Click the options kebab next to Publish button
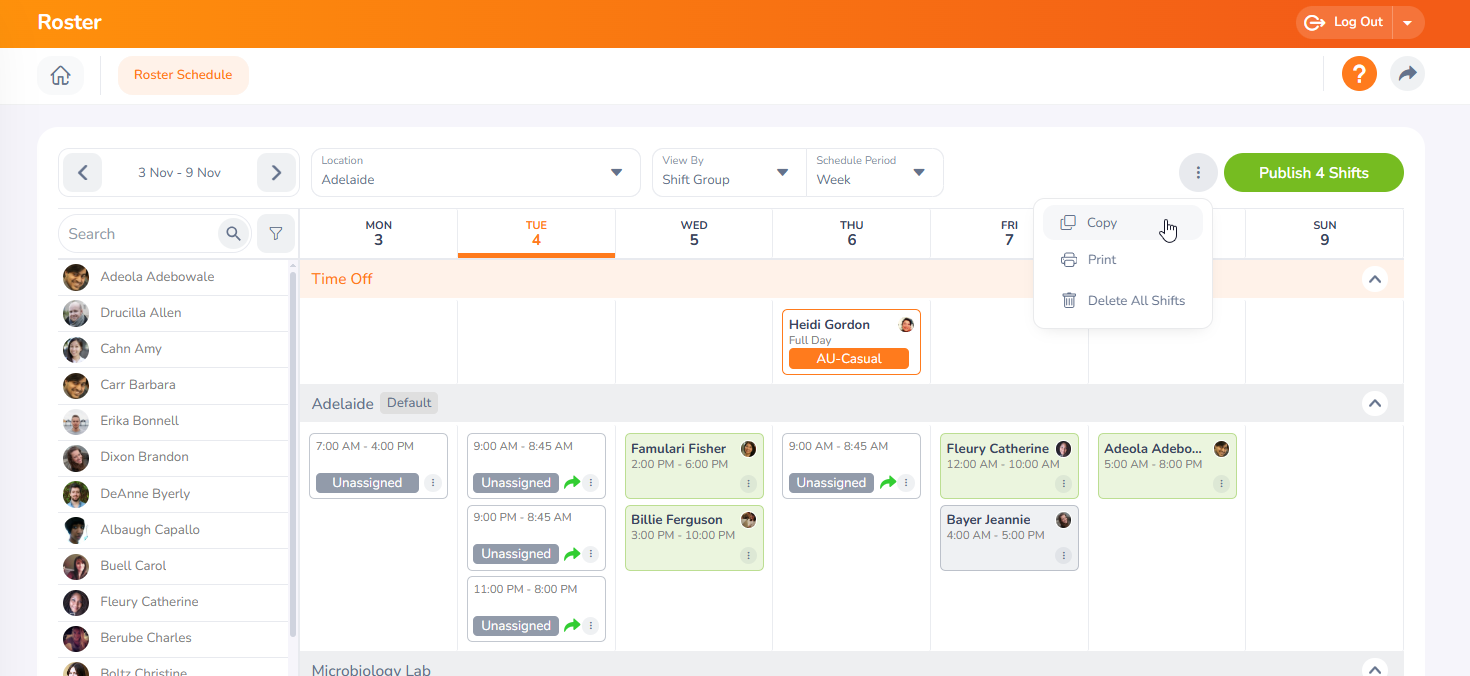 coord(1198,172)
